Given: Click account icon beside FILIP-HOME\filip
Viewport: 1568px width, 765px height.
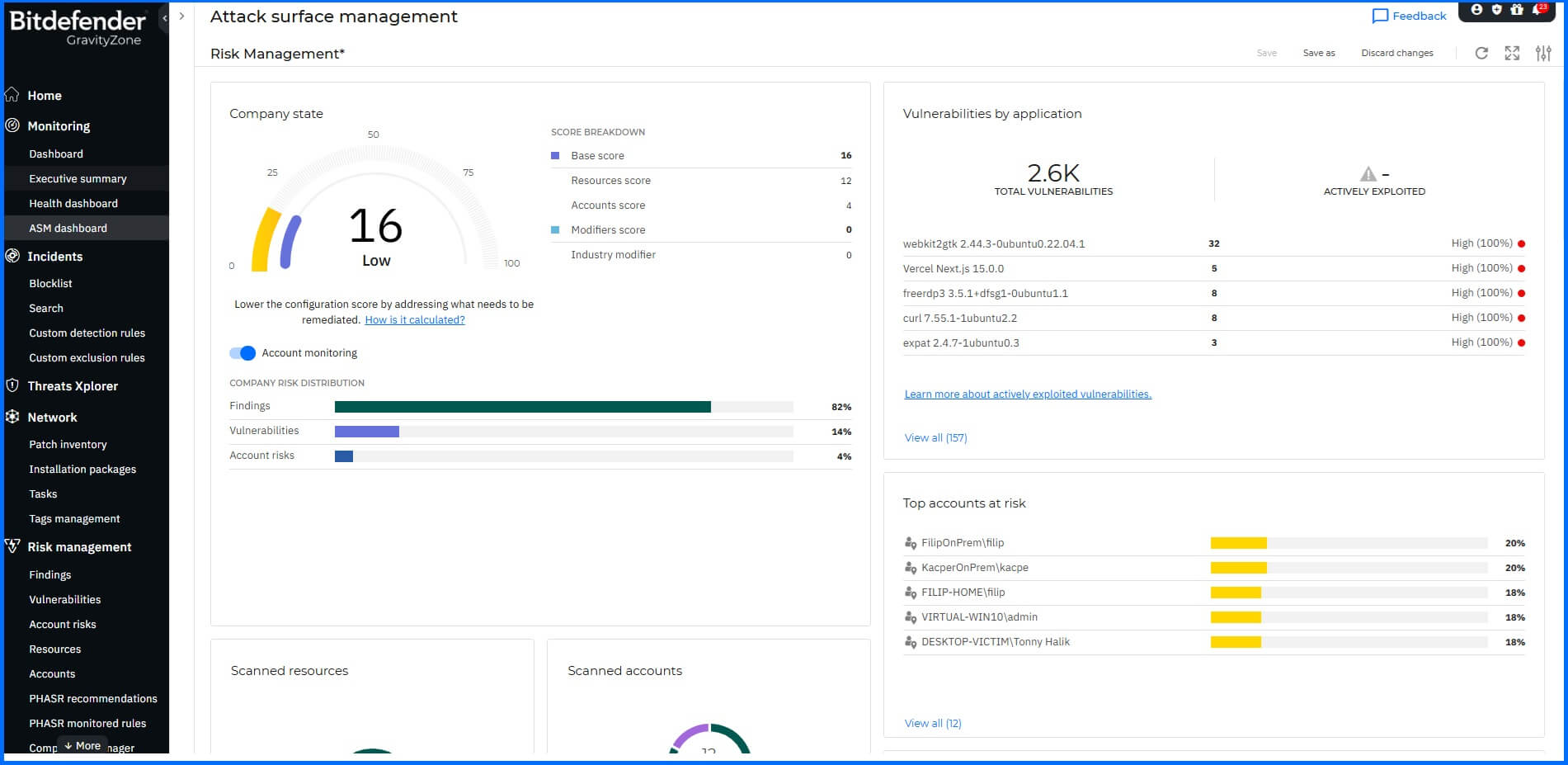Looking at the screenshot, I should 911,593.
